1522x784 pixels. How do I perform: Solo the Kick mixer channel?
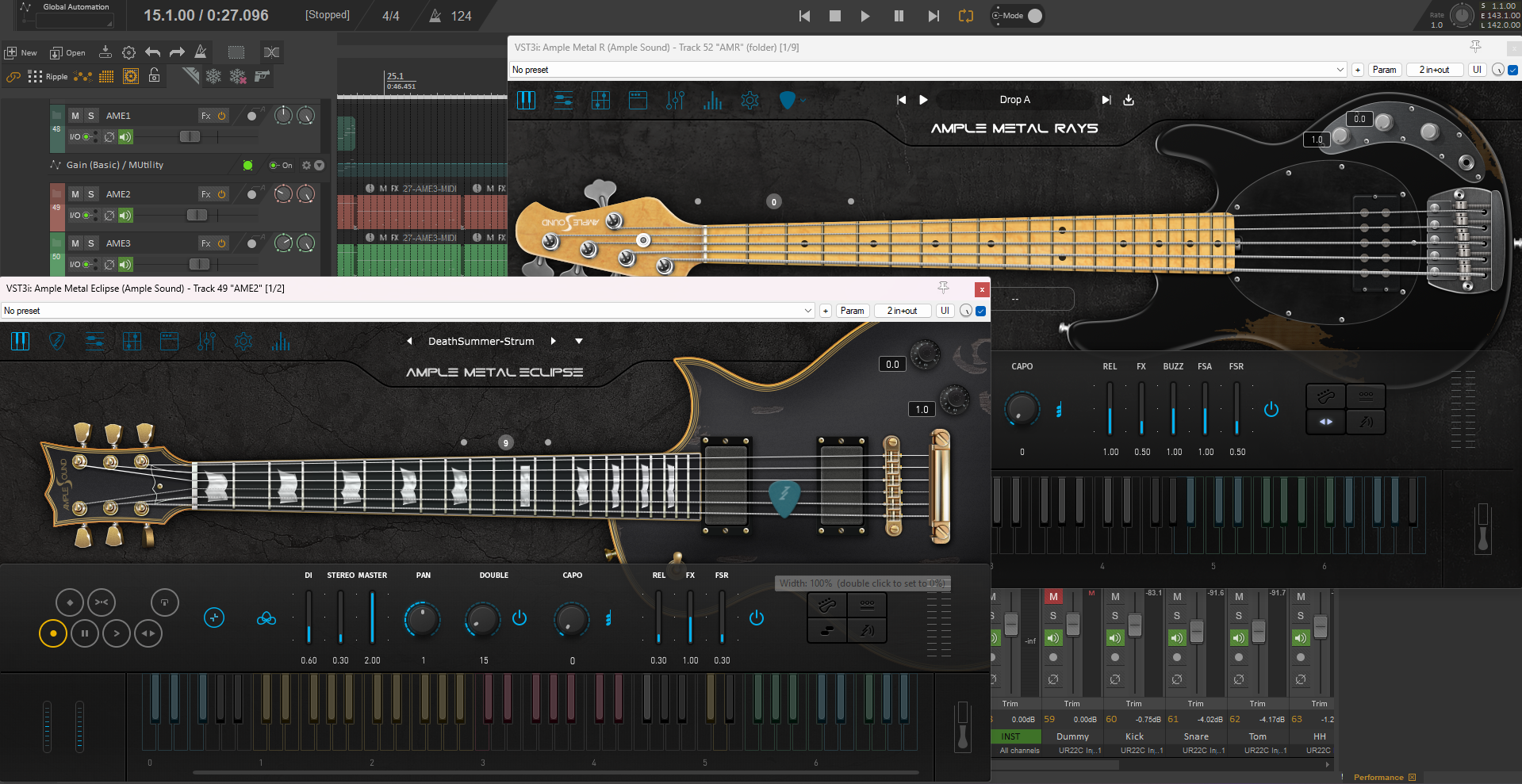click(x=1115, y=616)
